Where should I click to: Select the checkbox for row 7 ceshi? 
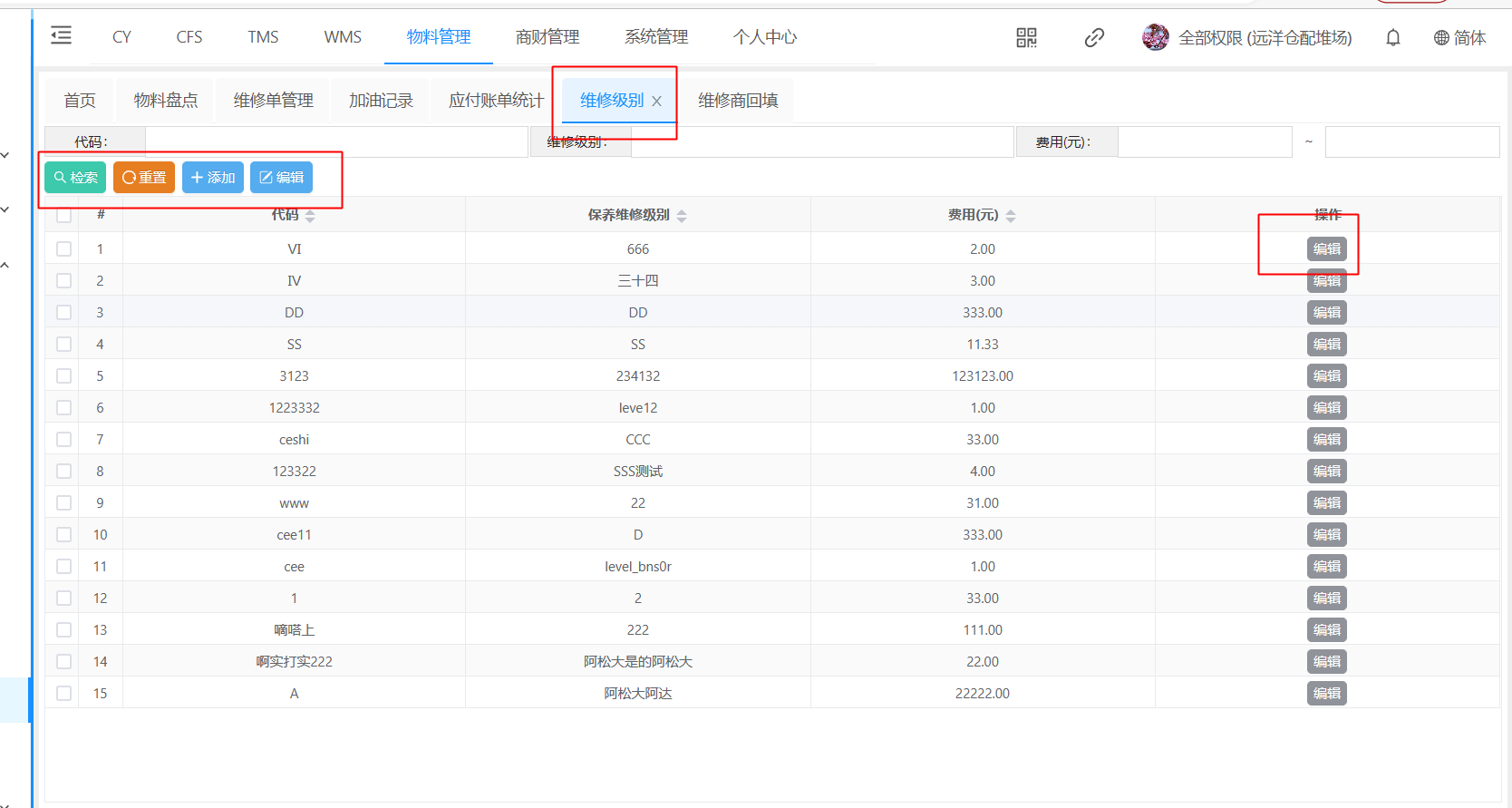coord(63,439)
